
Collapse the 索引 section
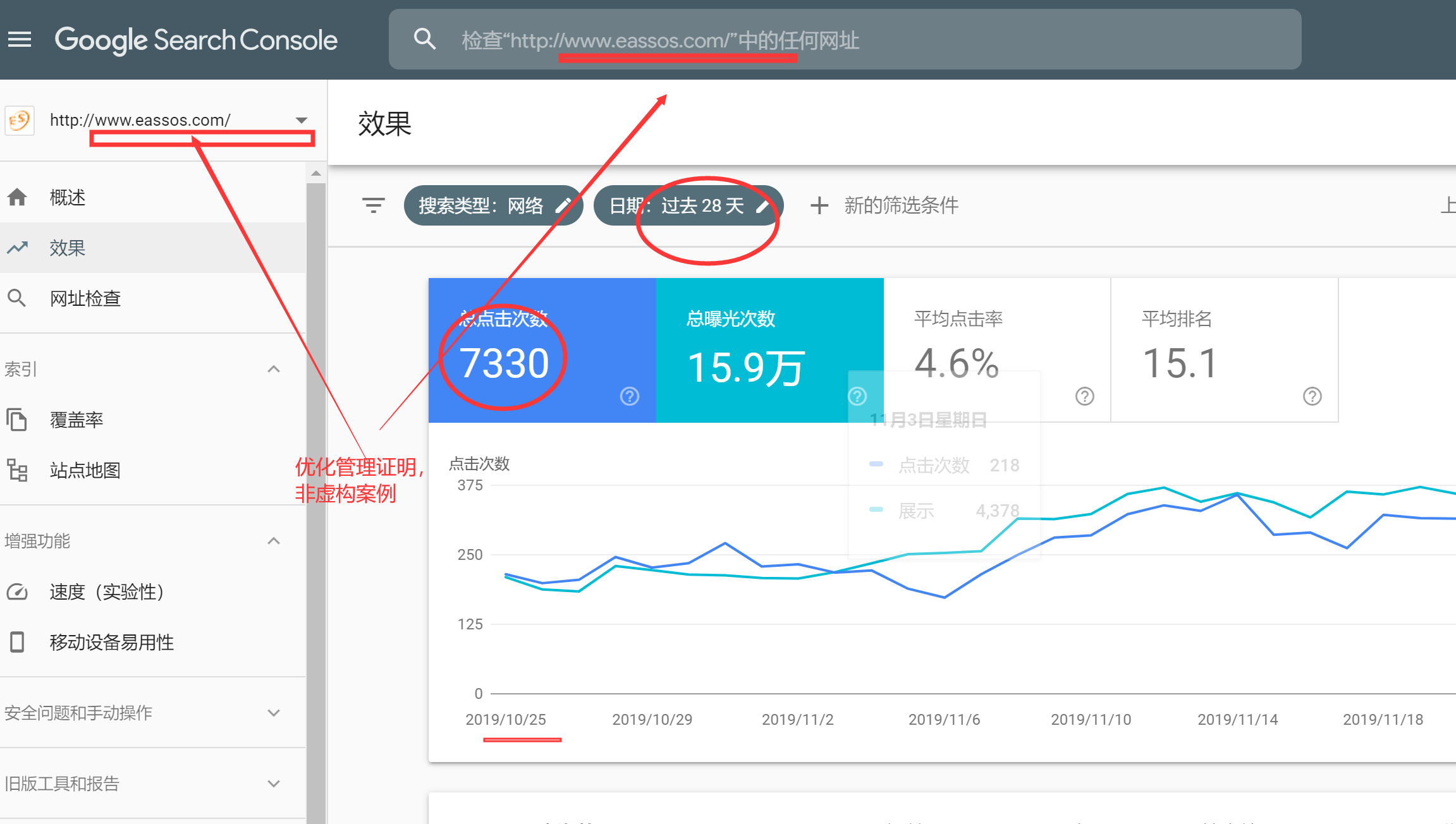(274, 369)
